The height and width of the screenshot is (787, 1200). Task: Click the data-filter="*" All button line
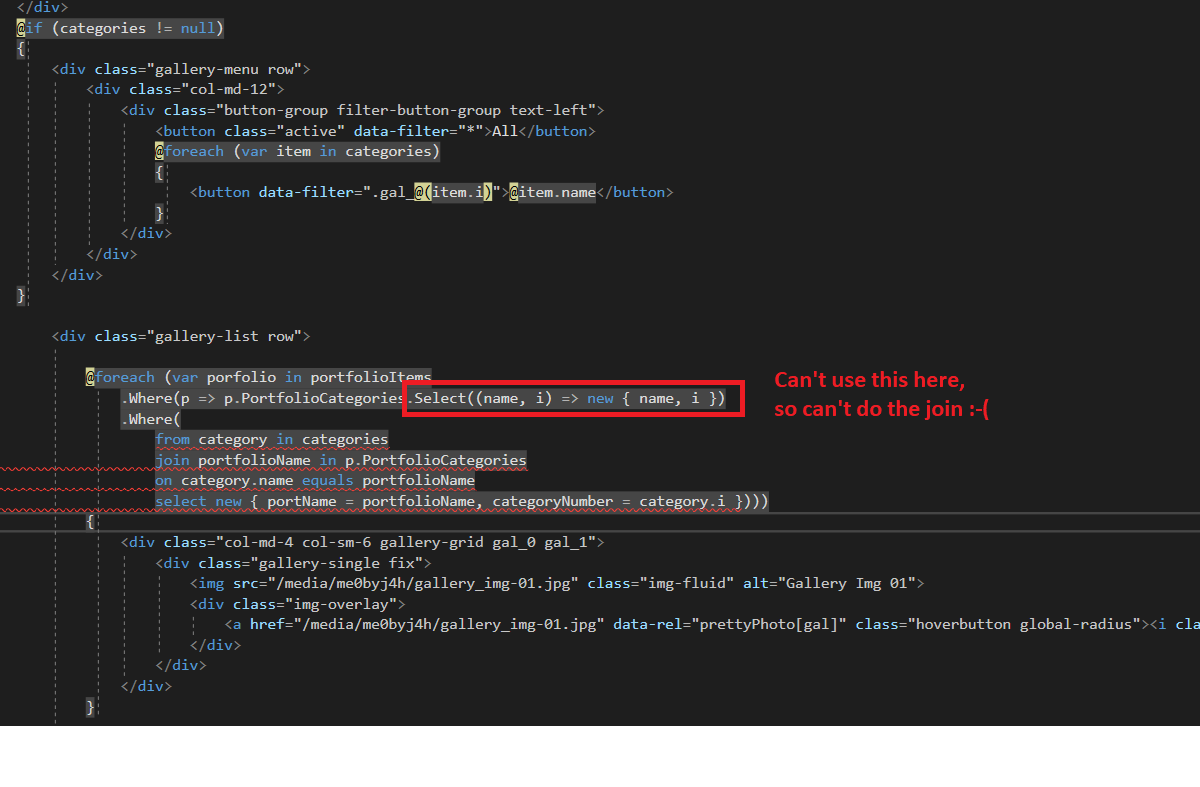click(374, 131)
